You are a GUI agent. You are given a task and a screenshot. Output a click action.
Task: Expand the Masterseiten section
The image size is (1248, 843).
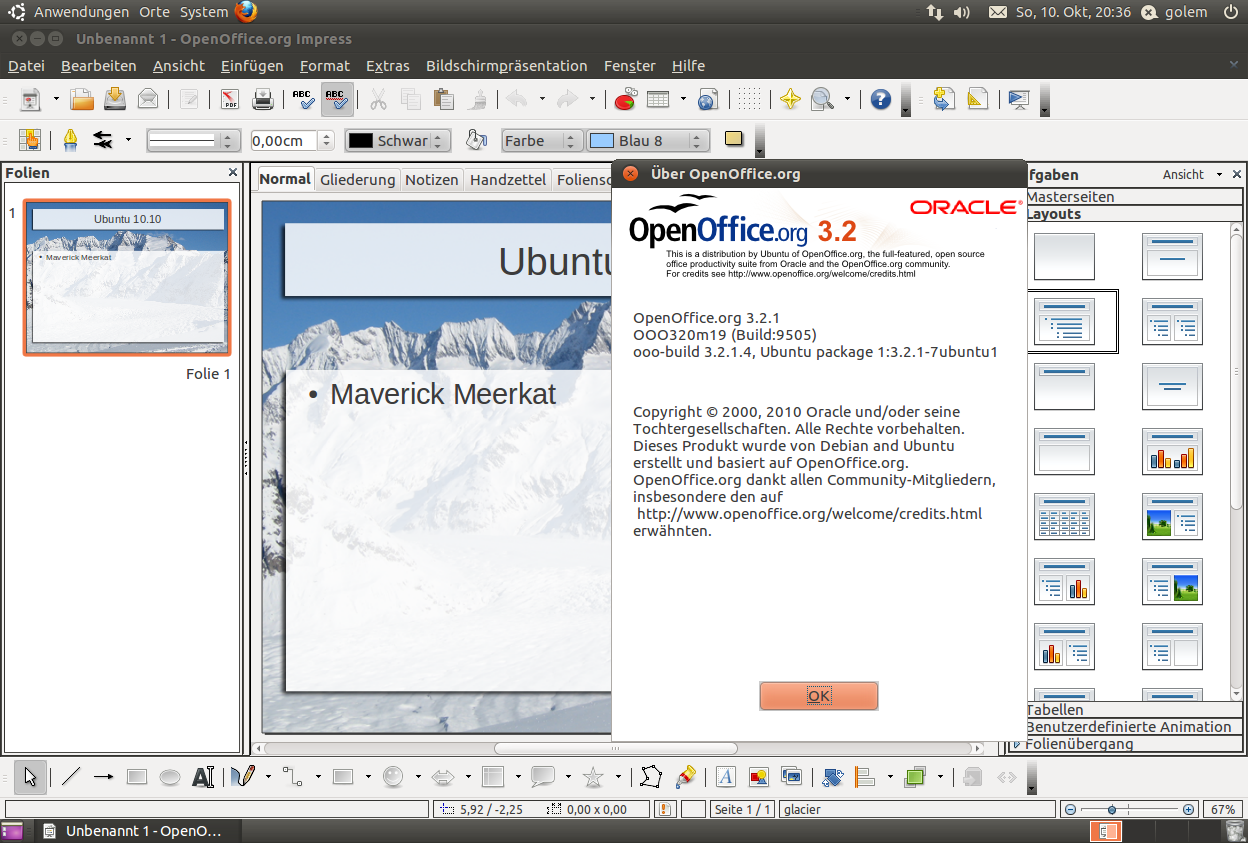point(1135,197)
